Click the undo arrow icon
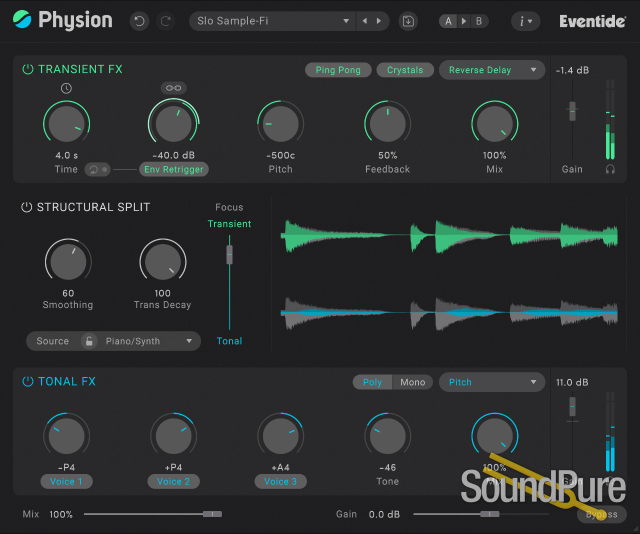Viewport: 640px width, 534px height. tap(138, 20)
